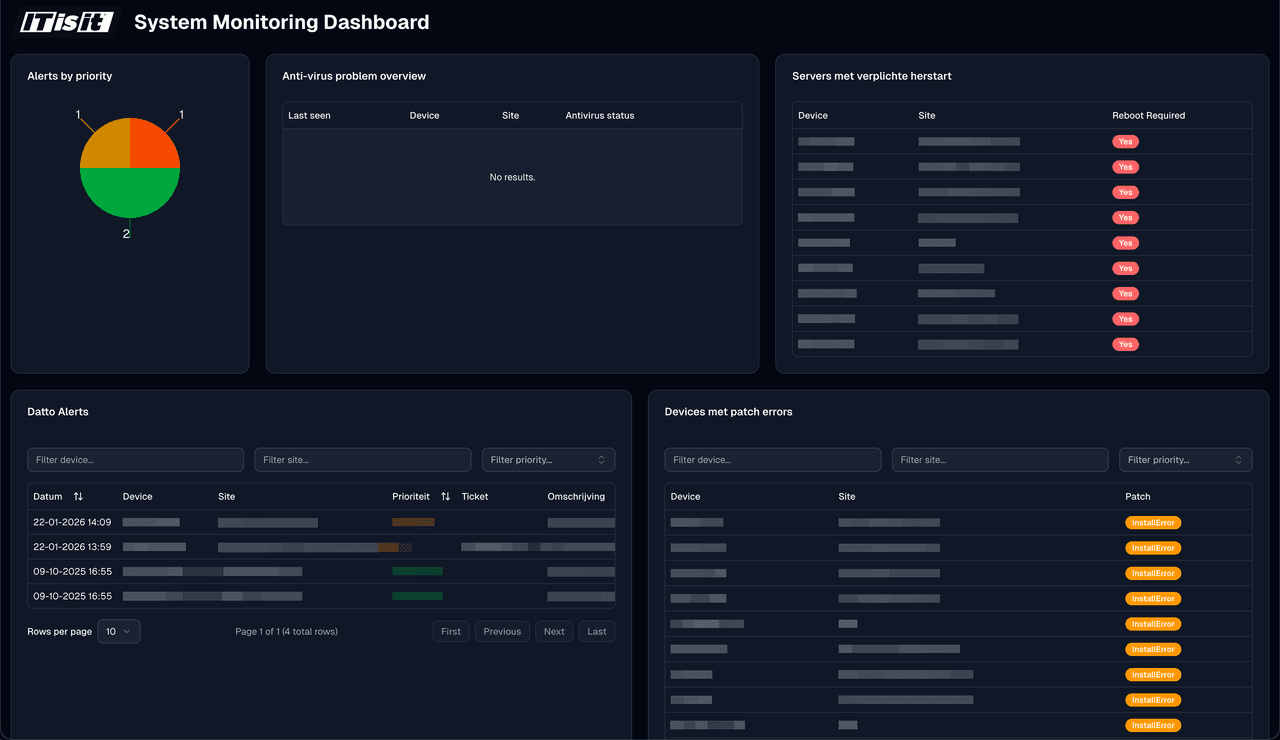This screenshot has height=740, width=1280.
Task: Click the ITisit logo
Action: tap(66, 22)
